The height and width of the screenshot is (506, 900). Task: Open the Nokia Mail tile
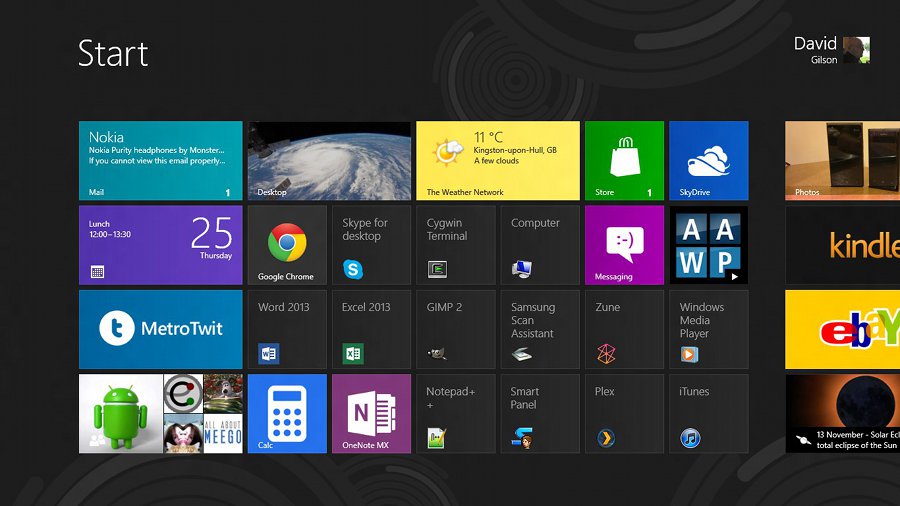pyautogui.click(x=161, y=161)
